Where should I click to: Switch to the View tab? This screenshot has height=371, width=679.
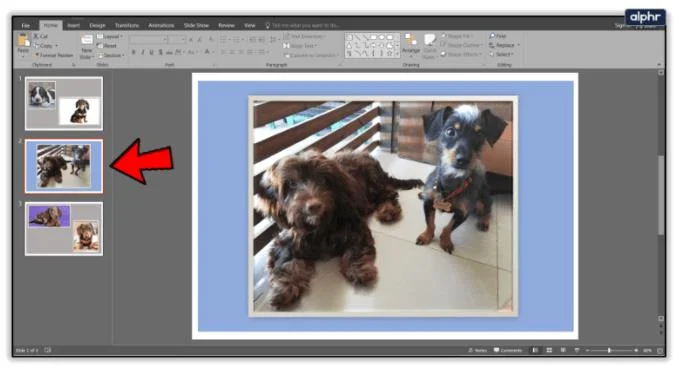[x=249, y=26]
